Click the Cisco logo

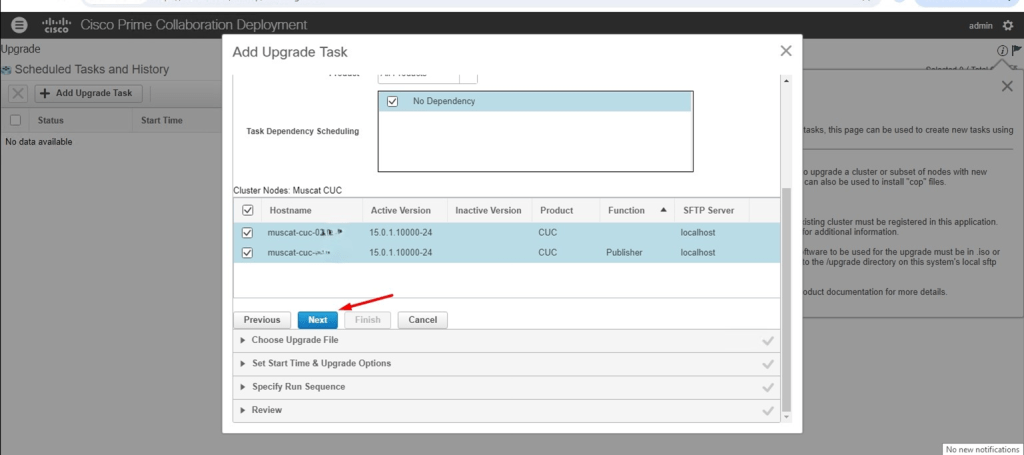(x=55, y=24)
